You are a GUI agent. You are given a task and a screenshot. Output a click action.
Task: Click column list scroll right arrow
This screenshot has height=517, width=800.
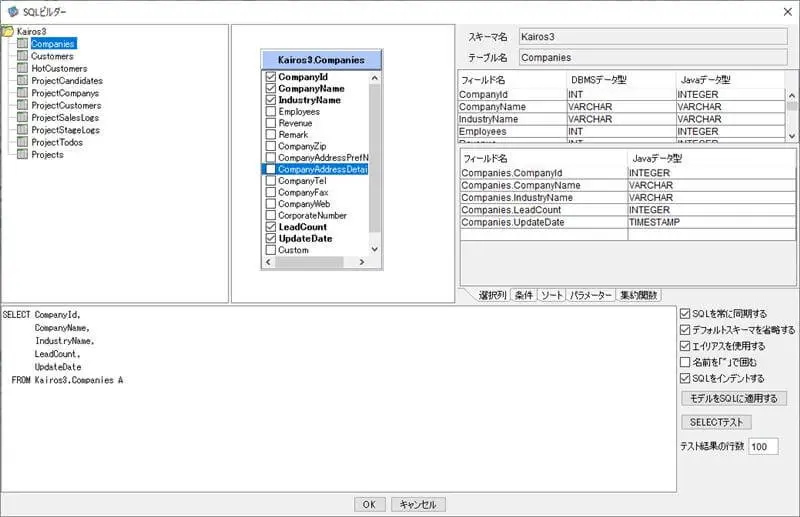[x=362, y=262]
